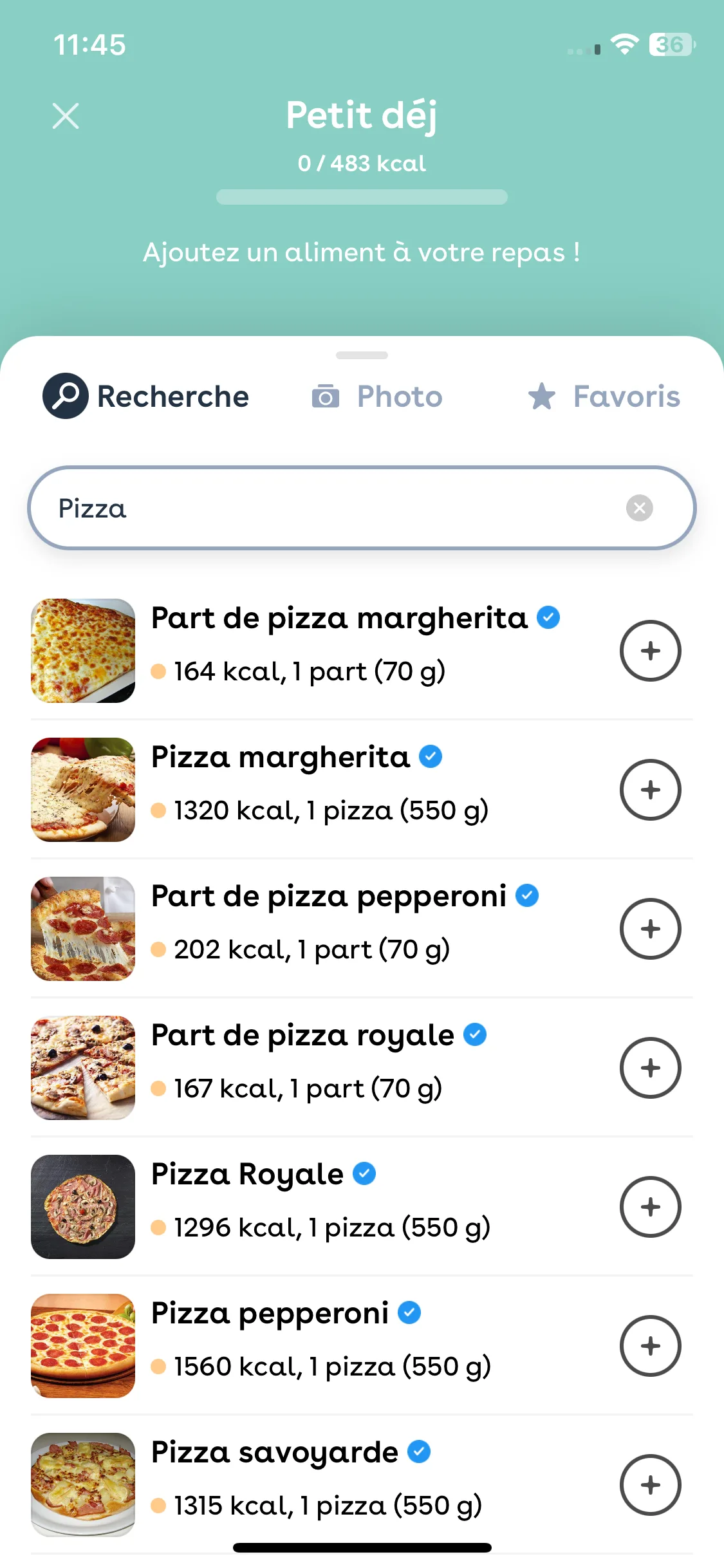Select the Recherche tab
The image size is (724, 1568).
point(146,396)
